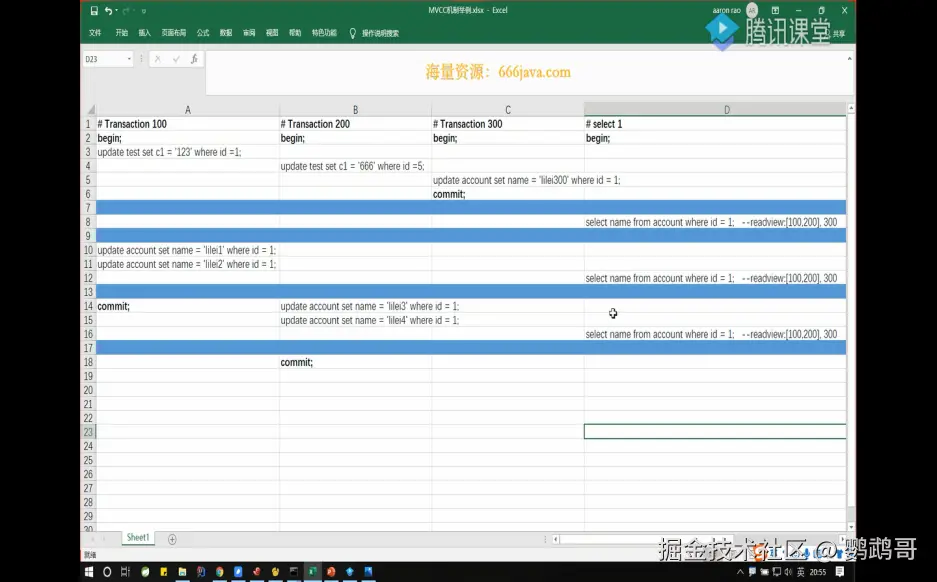Open the aaron rao account avatar
Viewport: 937px width, 582px height.
pos(752,10)
